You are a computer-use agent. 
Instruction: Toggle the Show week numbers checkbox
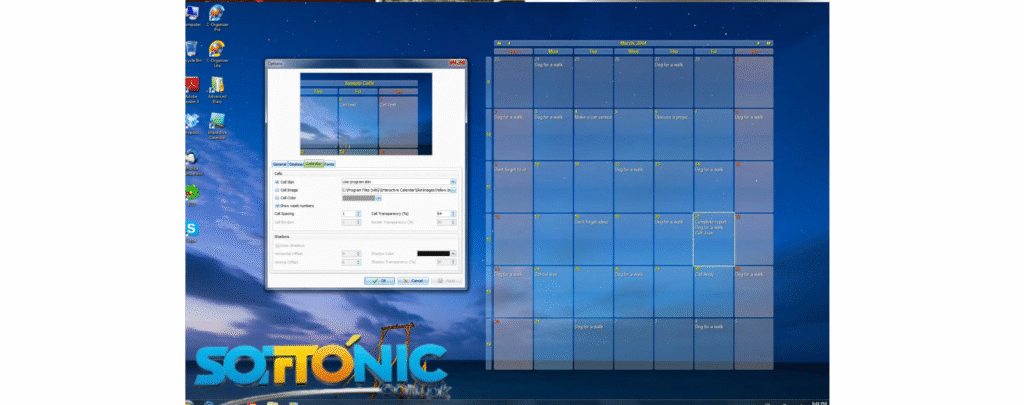[x=277, y=206]
